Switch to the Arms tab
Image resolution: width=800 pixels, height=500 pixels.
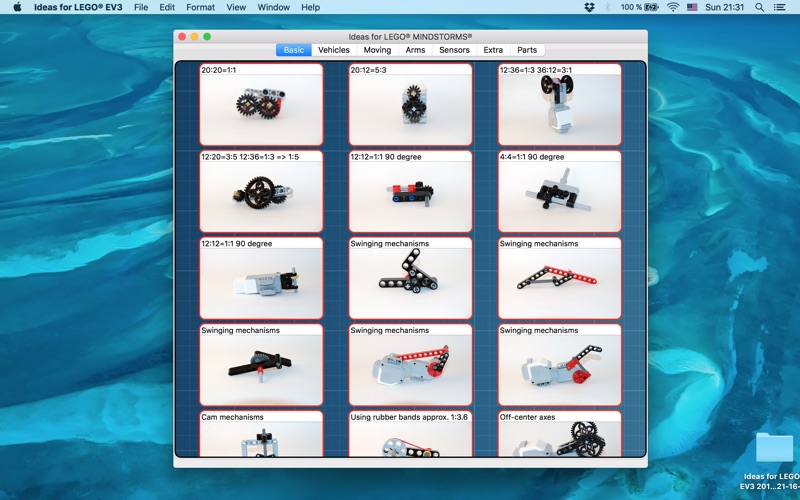[x=415, y=50]
